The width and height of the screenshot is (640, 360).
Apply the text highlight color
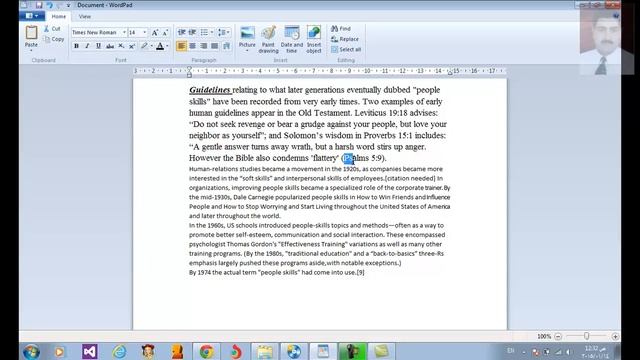point(144,46)
